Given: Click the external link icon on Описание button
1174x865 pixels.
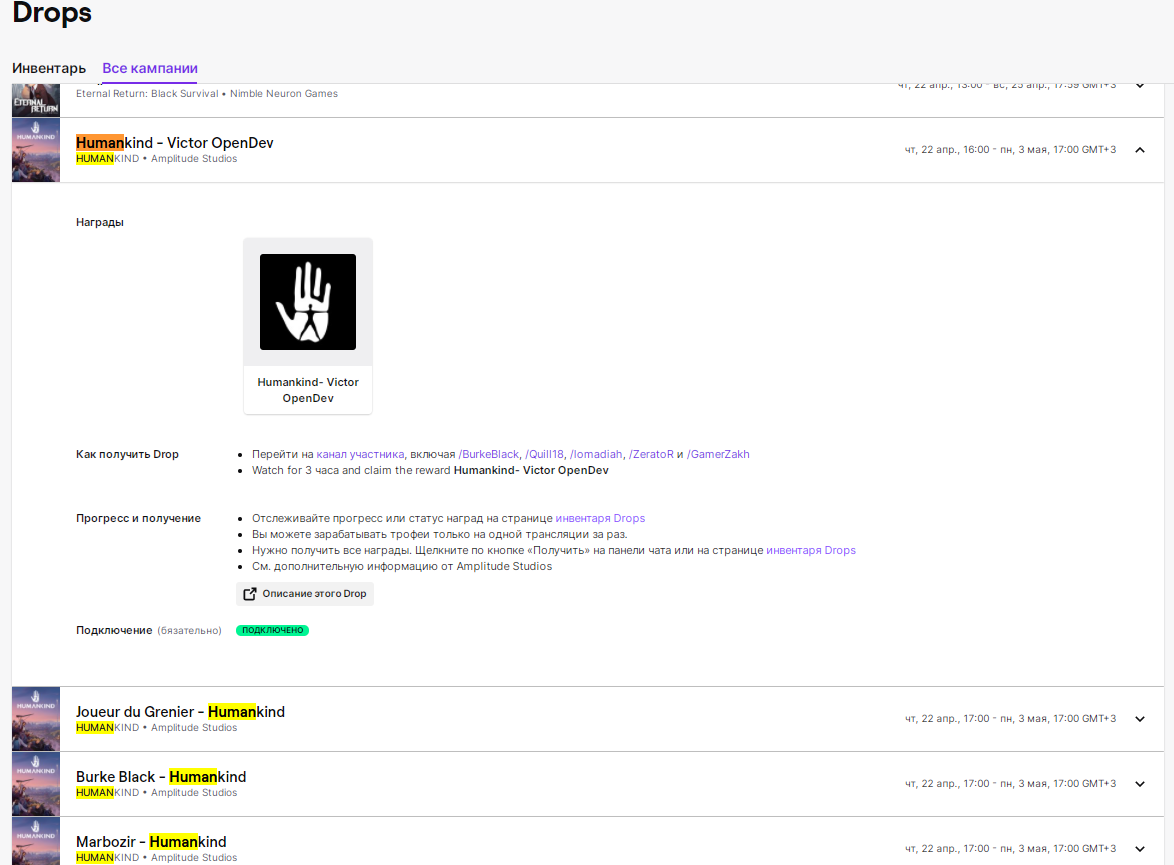Looking at the screenshot, I should [x=250, y=594].
